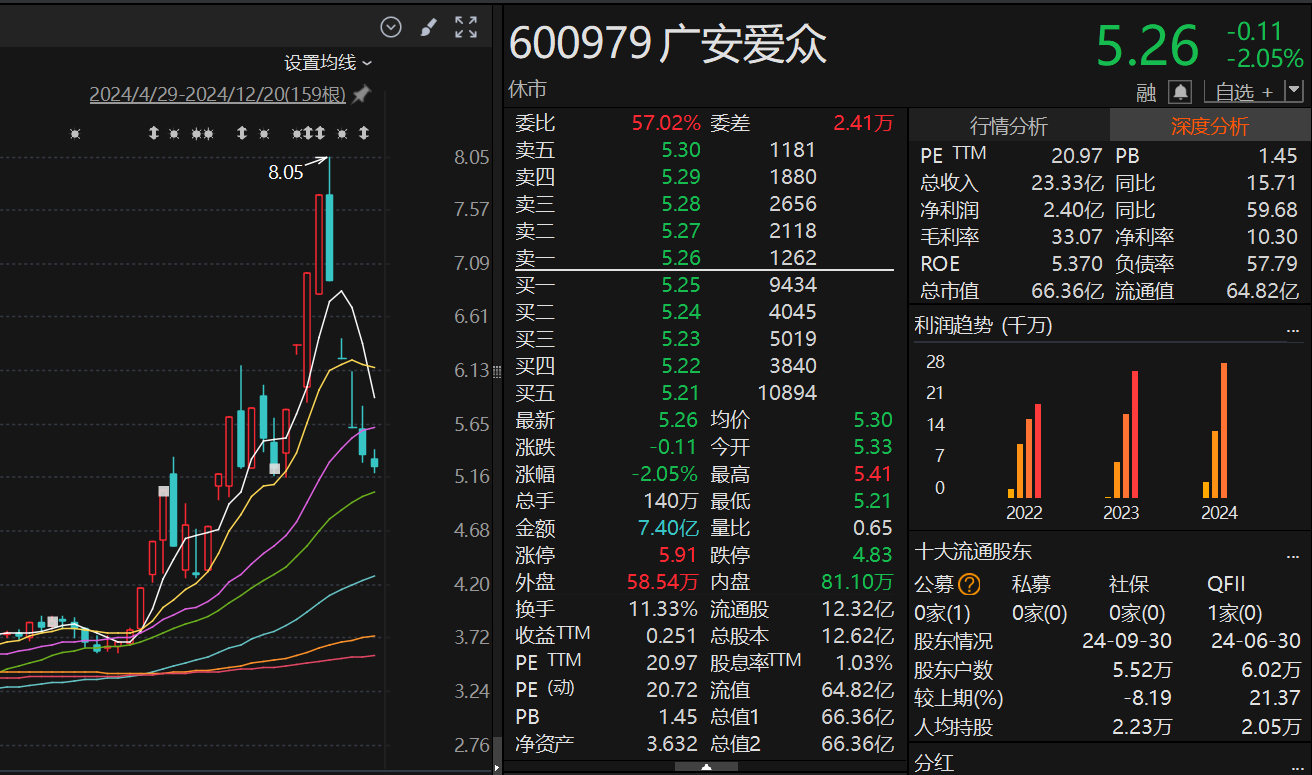Click the 买一 row at 5.25
The height and width of the screenshot is (775, 1312).
click(x=705, y=285)
